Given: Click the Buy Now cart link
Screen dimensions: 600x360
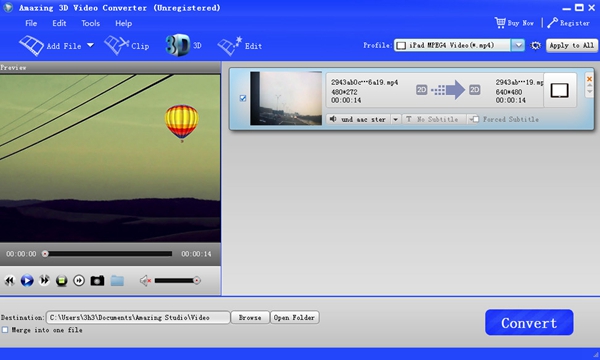Looking at the screenshot, I should 514,23.
